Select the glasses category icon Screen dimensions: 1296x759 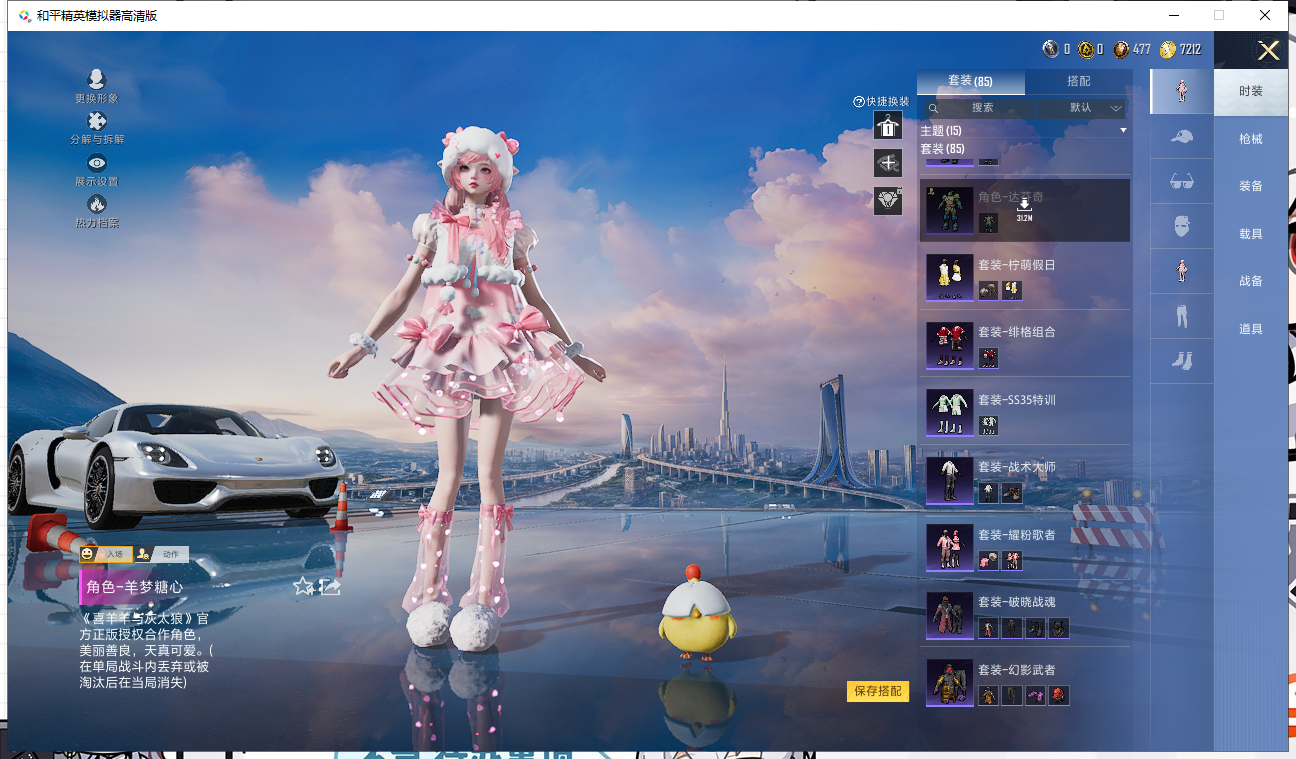1181,182
